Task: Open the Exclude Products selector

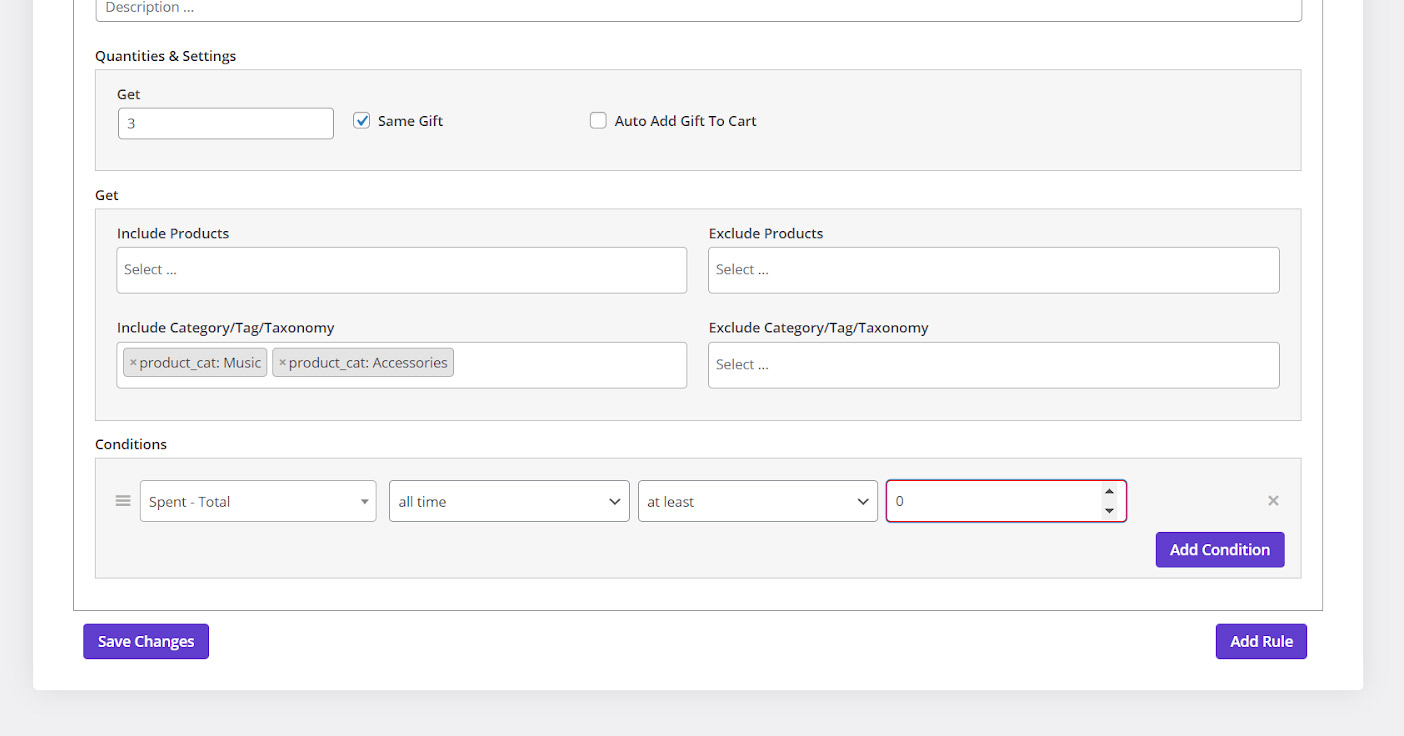Action: coord(993,270)
